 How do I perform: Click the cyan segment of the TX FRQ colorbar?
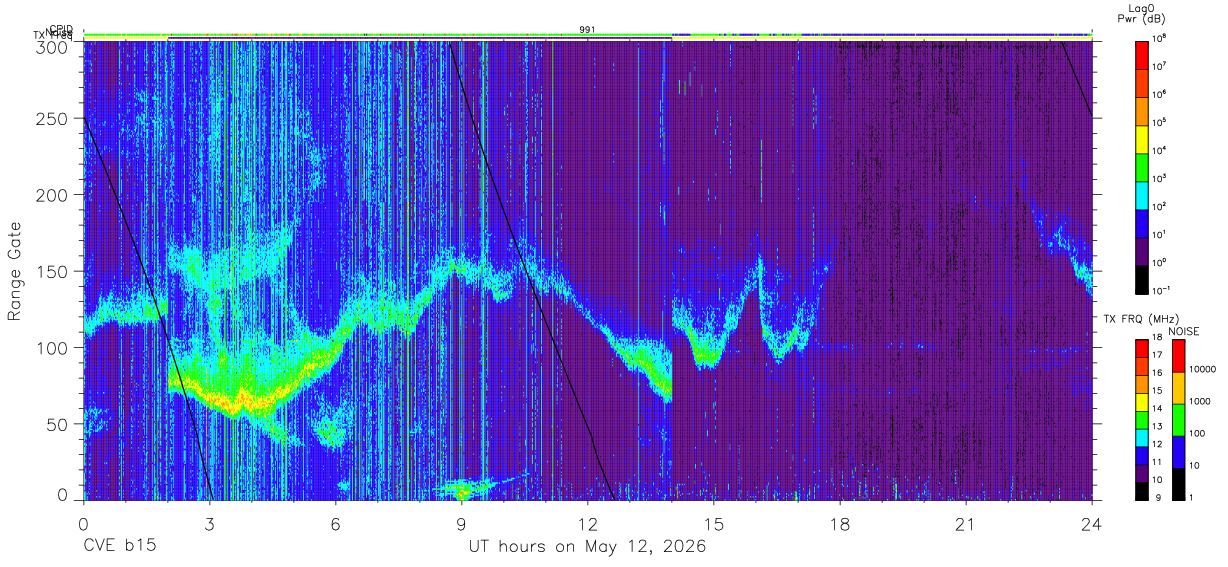pos(1143,439)
